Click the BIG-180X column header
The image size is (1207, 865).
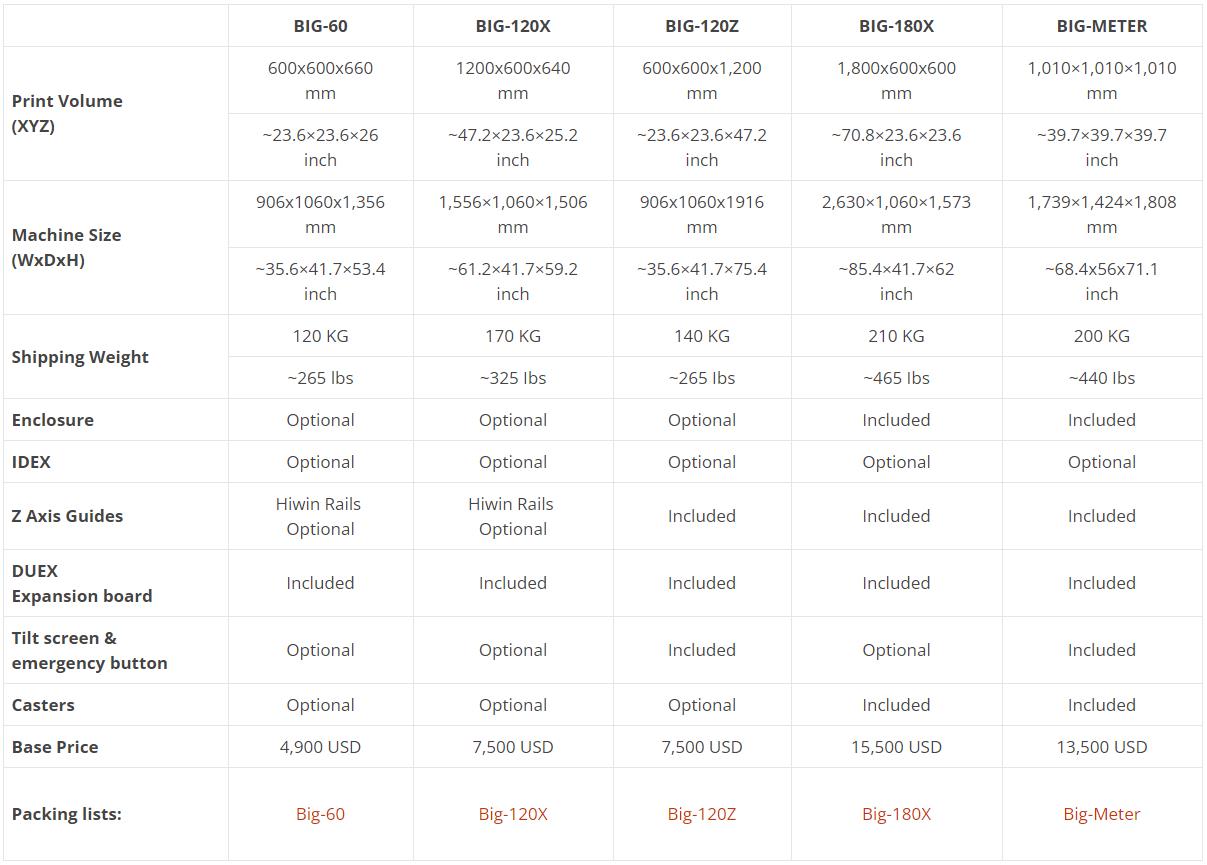click(x=896, y=26)
